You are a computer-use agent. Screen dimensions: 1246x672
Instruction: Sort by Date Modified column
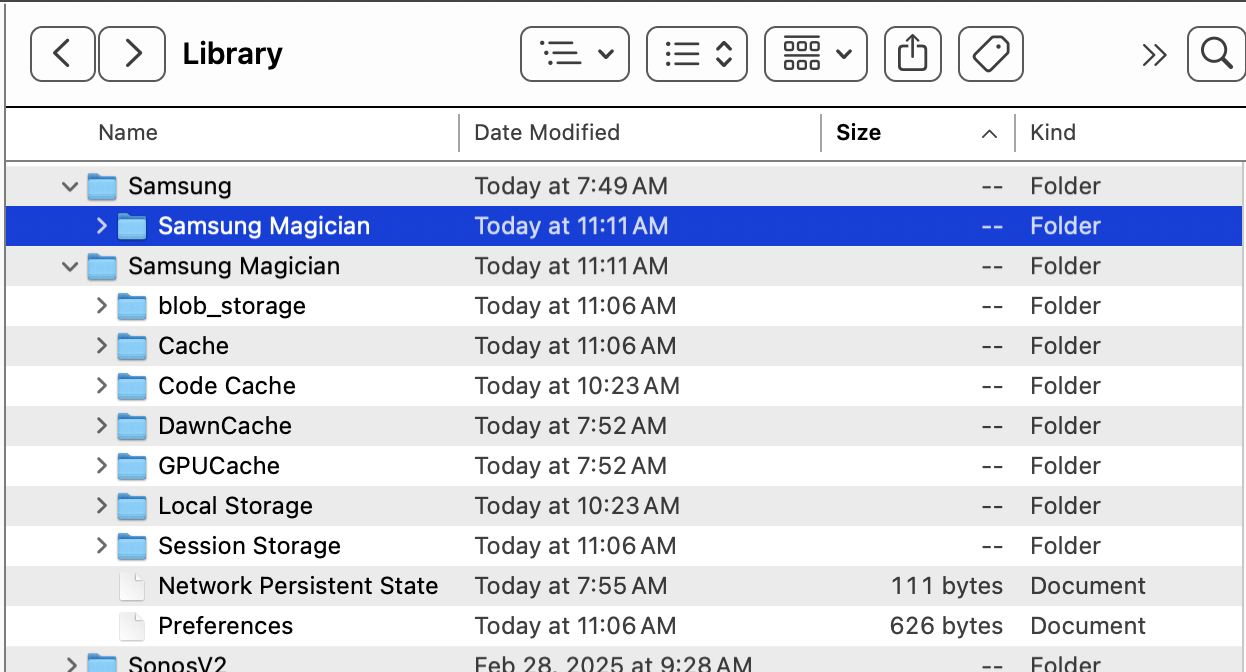(547, 133)
